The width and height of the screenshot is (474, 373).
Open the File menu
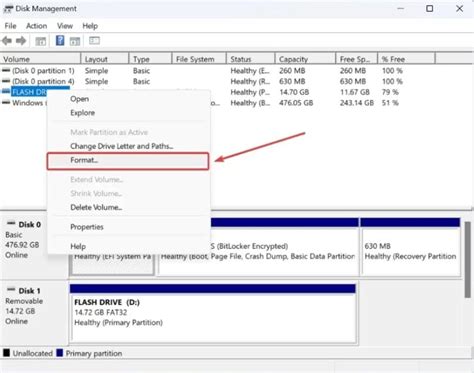tap(10, 26)
